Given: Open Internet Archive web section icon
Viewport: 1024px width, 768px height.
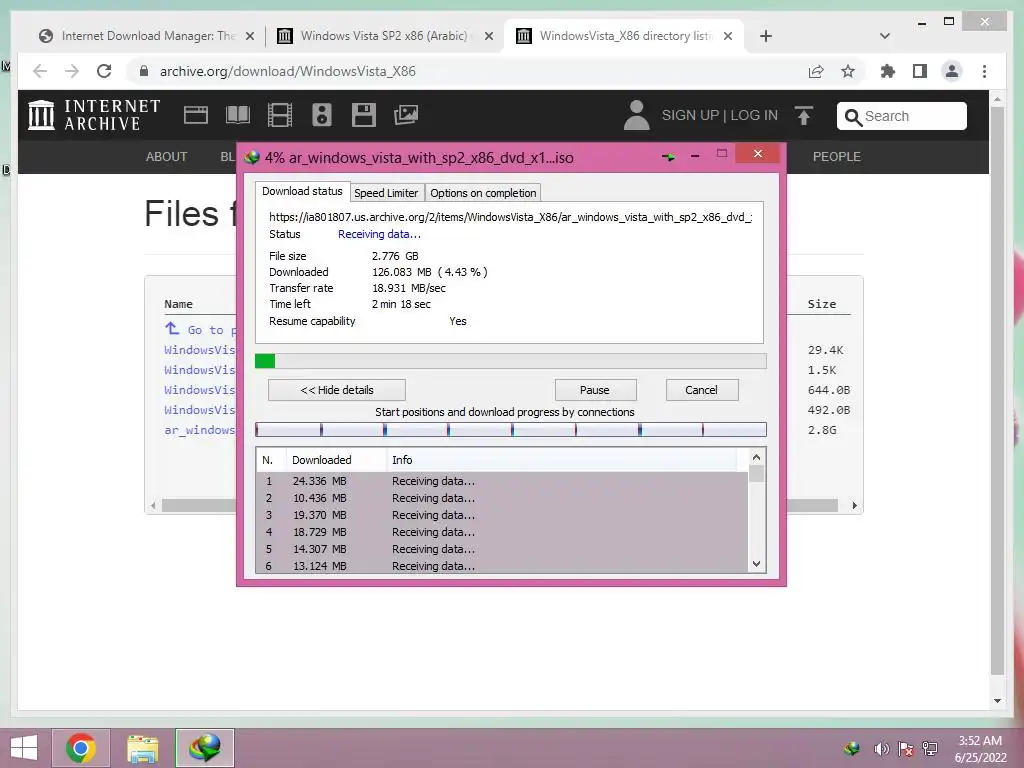Looking at the screenshot, I should coord(195,115).
